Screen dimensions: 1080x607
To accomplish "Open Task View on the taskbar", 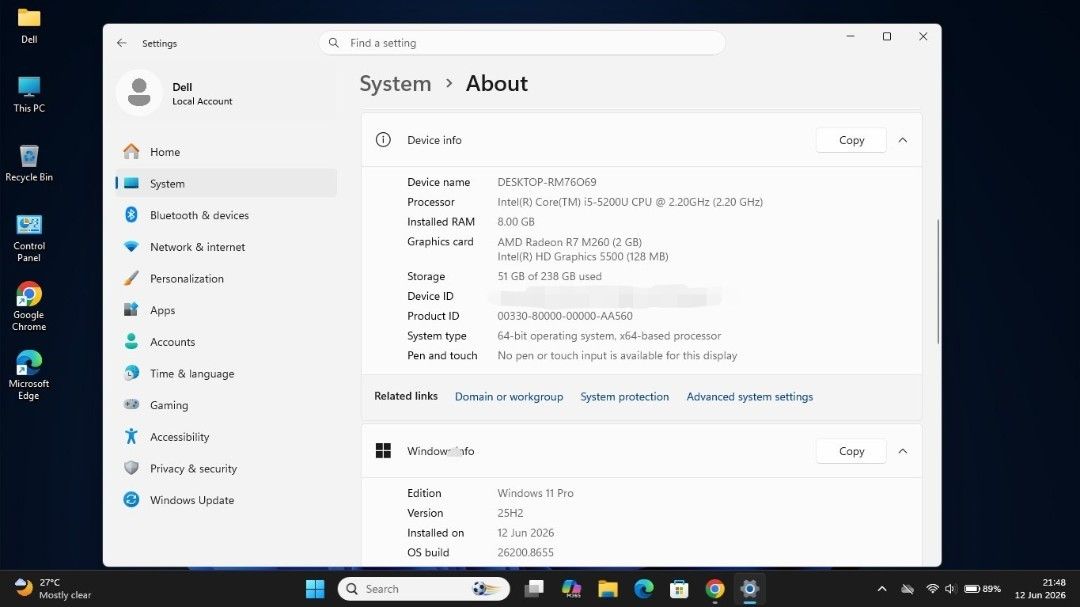I will tap(534, 588).
